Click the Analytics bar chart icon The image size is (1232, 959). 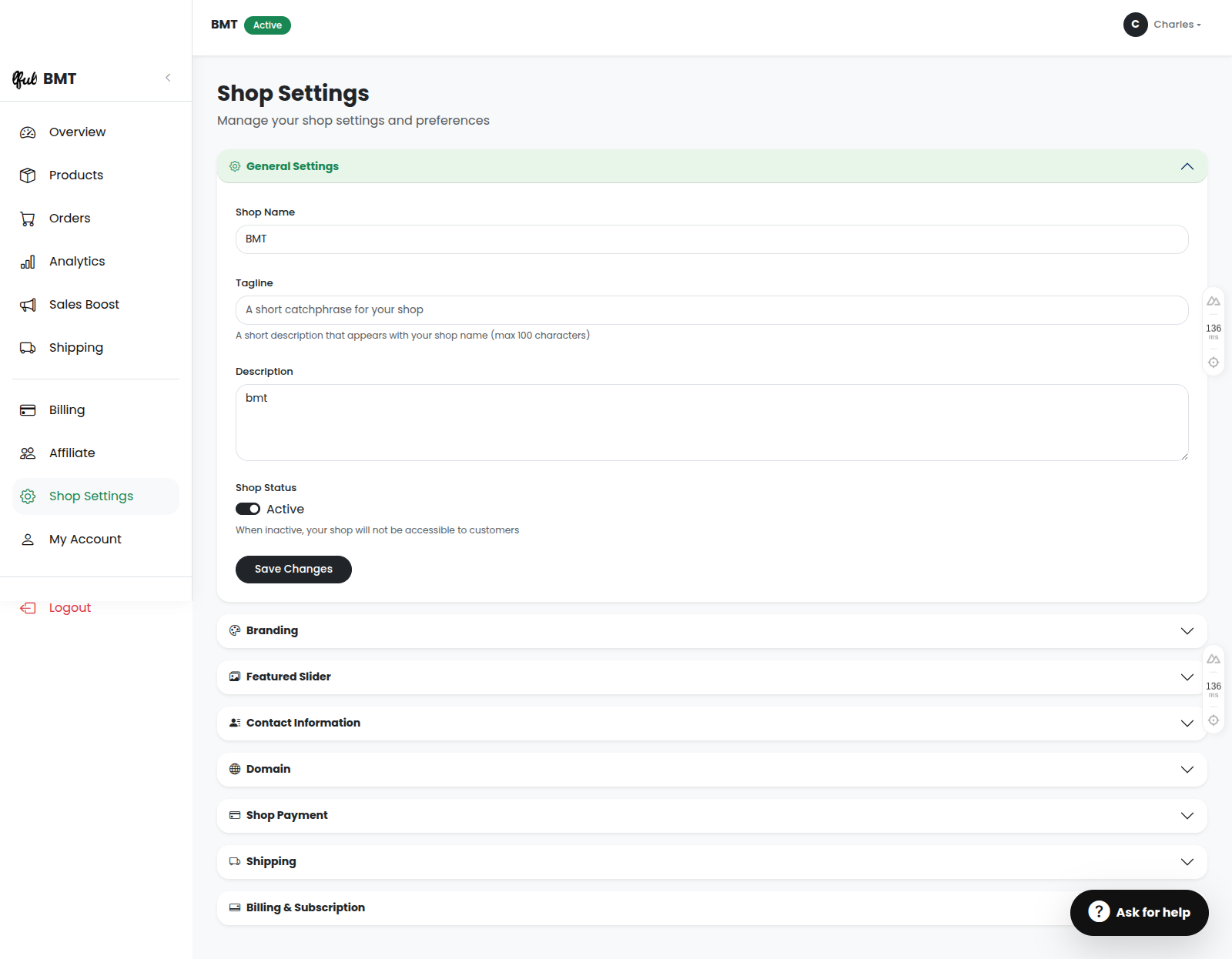click(x=28, y=262)
